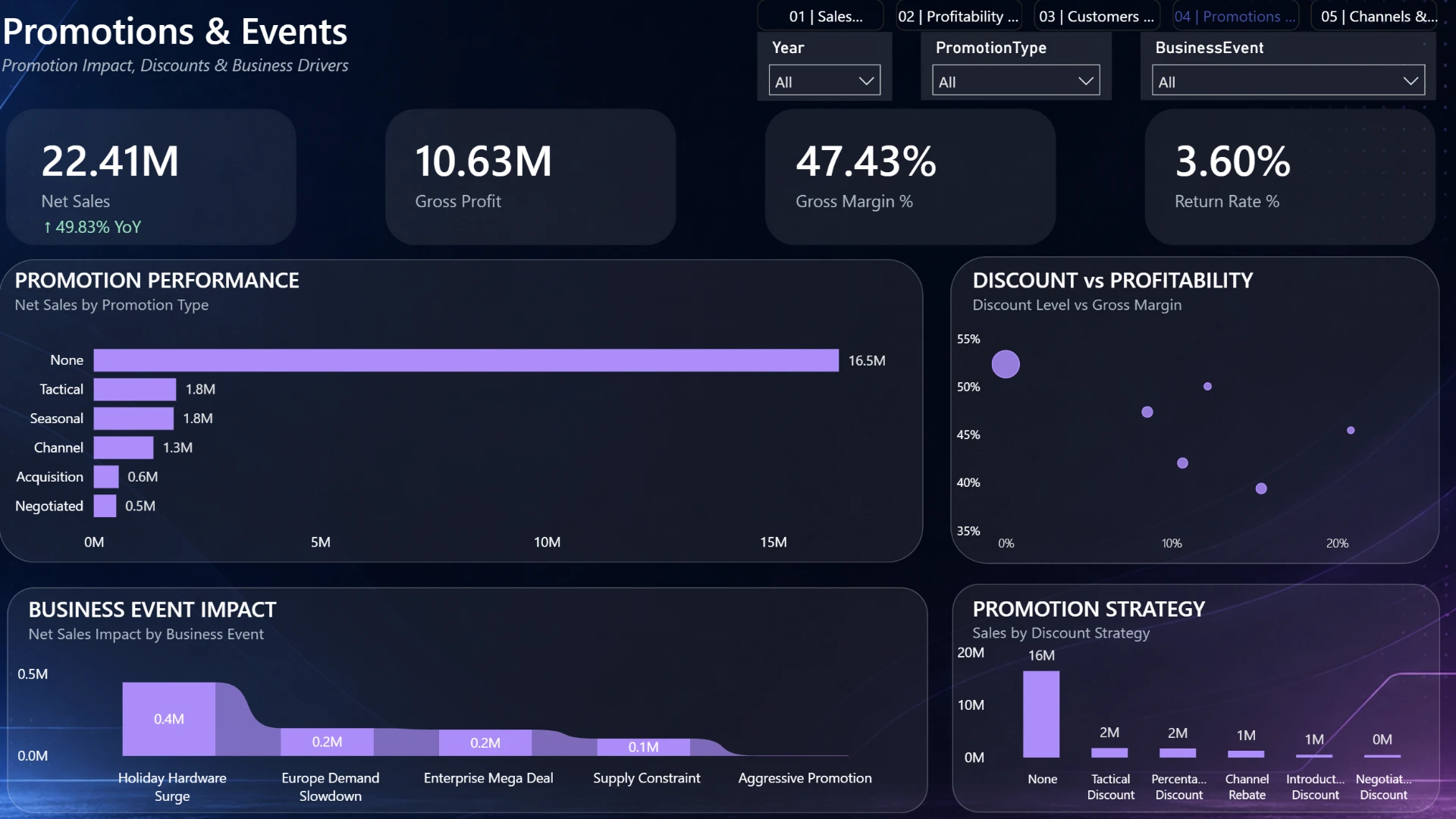Click the 3.60% Return Rate value

1233,161
